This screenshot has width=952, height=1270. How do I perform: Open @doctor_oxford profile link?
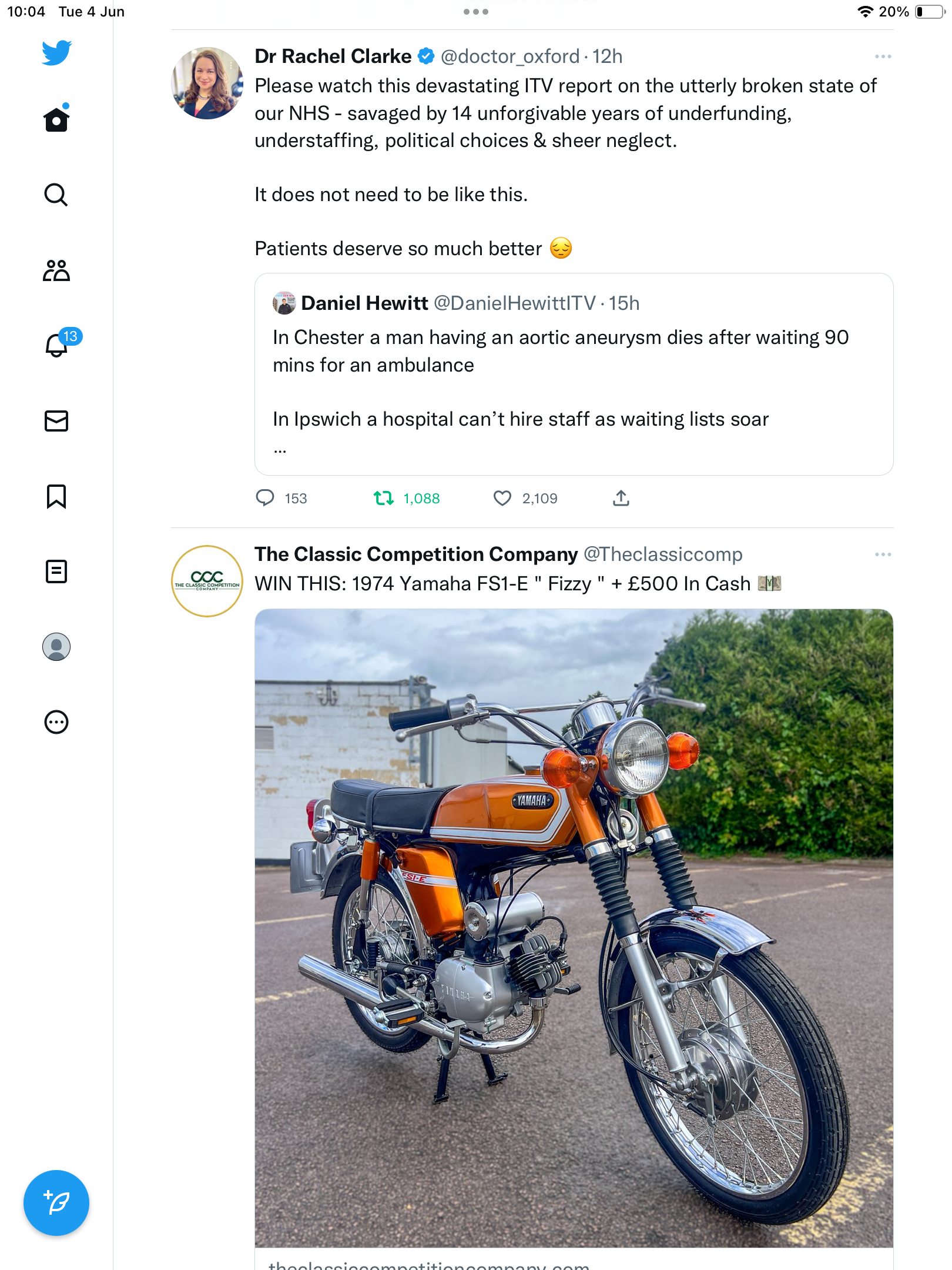pos(510,56)
